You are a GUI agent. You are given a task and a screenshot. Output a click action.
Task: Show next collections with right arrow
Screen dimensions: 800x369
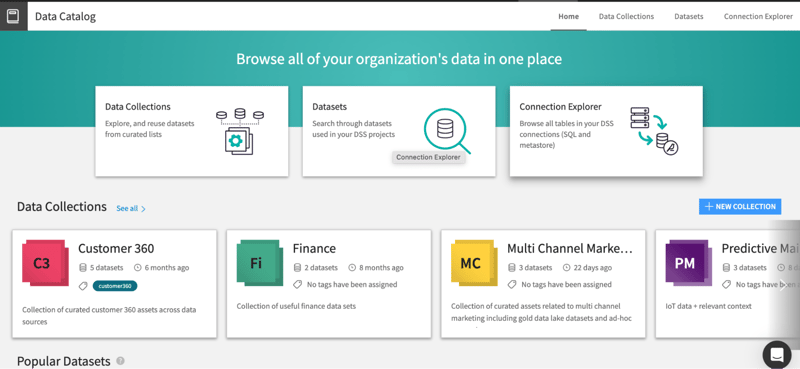tap(784, 286)
